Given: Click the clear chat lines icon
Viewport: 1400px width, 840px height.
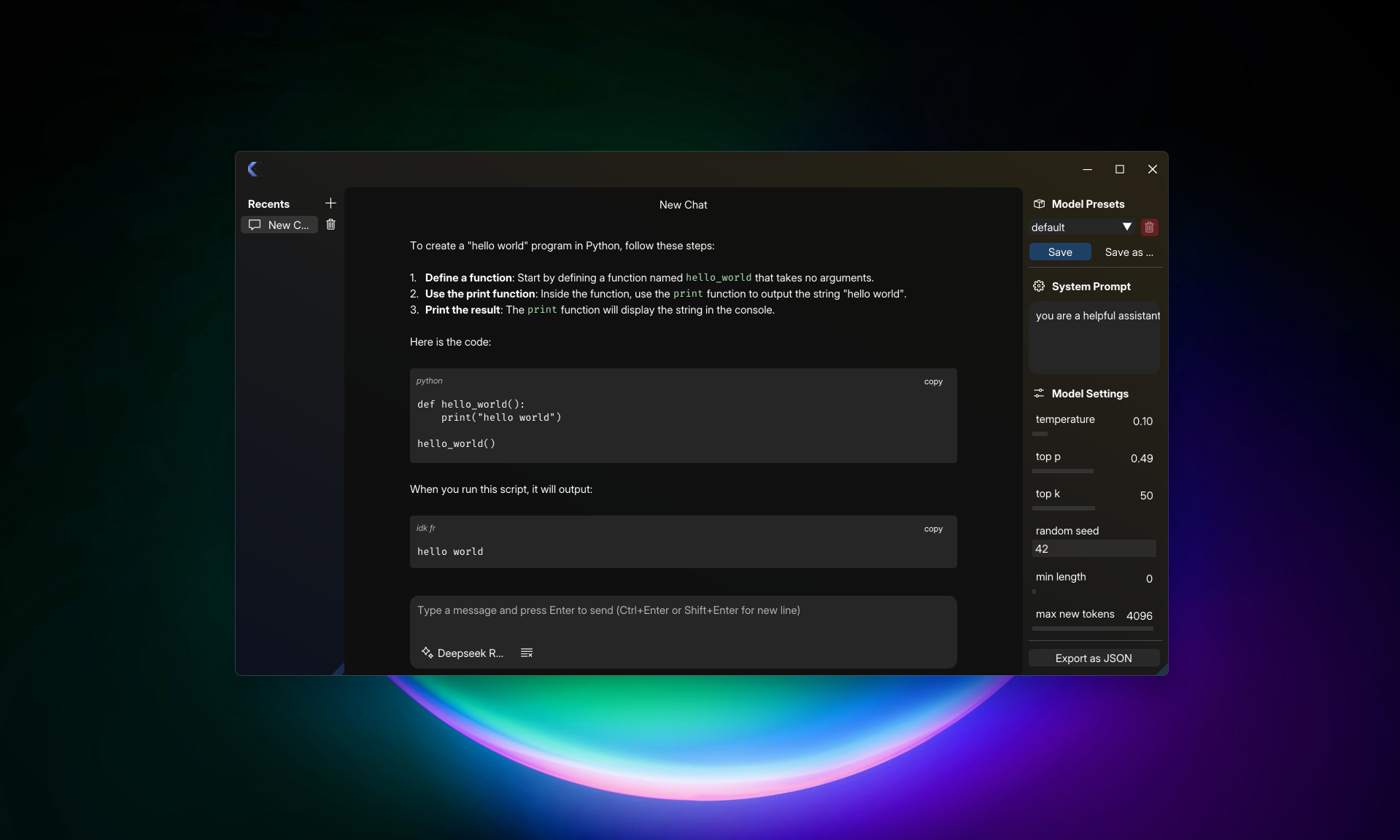Looking at the screenshot, I should tap(527, 653).
